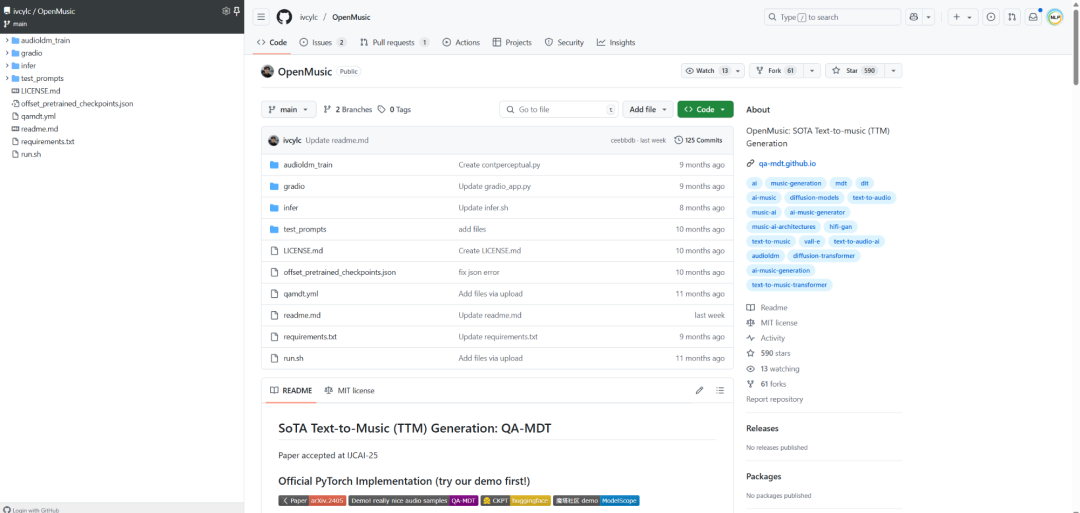Open the main branch dropdown
The image size is (1080, 513).
coord(289,109)
